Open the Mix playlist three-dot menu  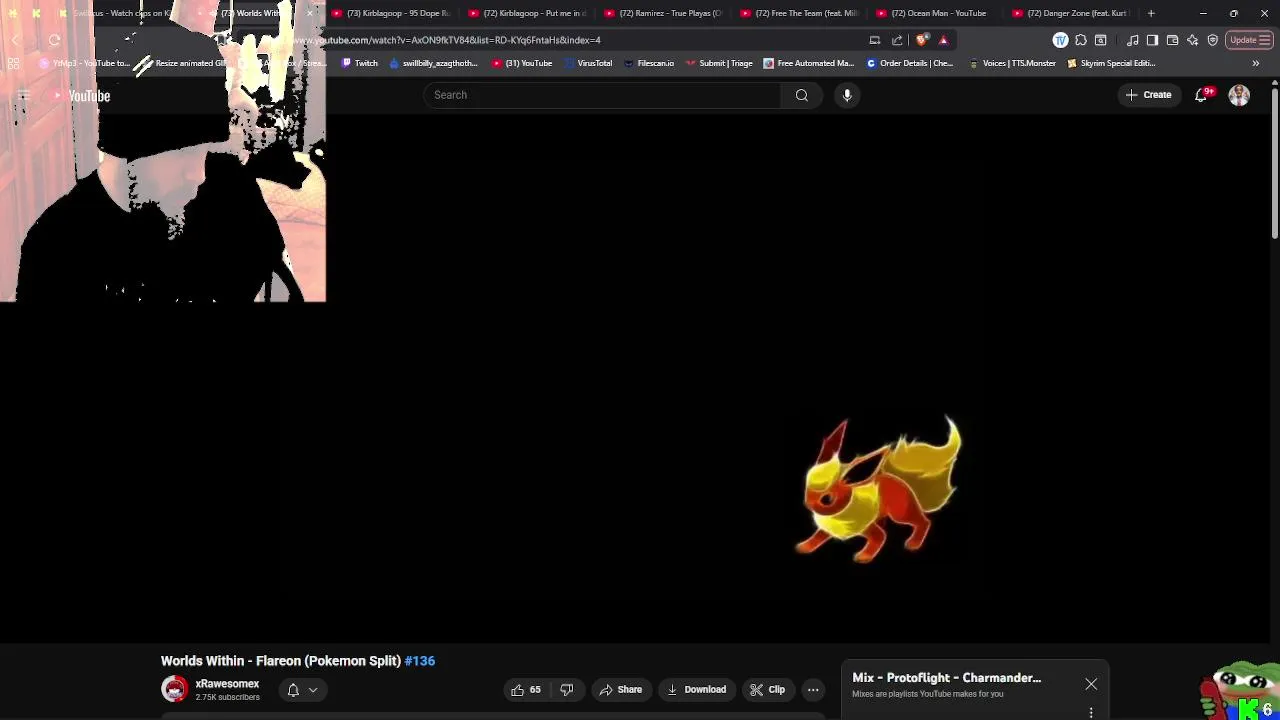click(x=1091, y=712)
